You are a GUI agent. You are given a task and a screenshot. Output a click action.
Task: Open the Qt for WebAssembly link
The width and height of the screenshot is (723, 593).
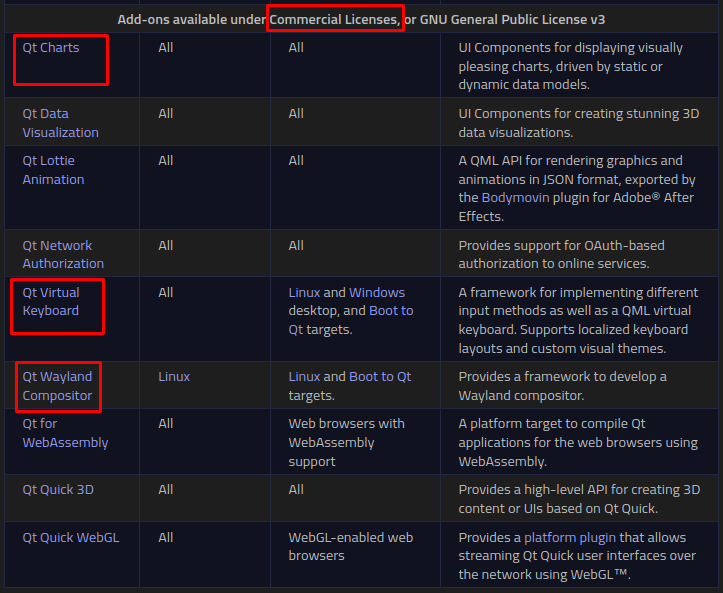(x=65, y=433)
